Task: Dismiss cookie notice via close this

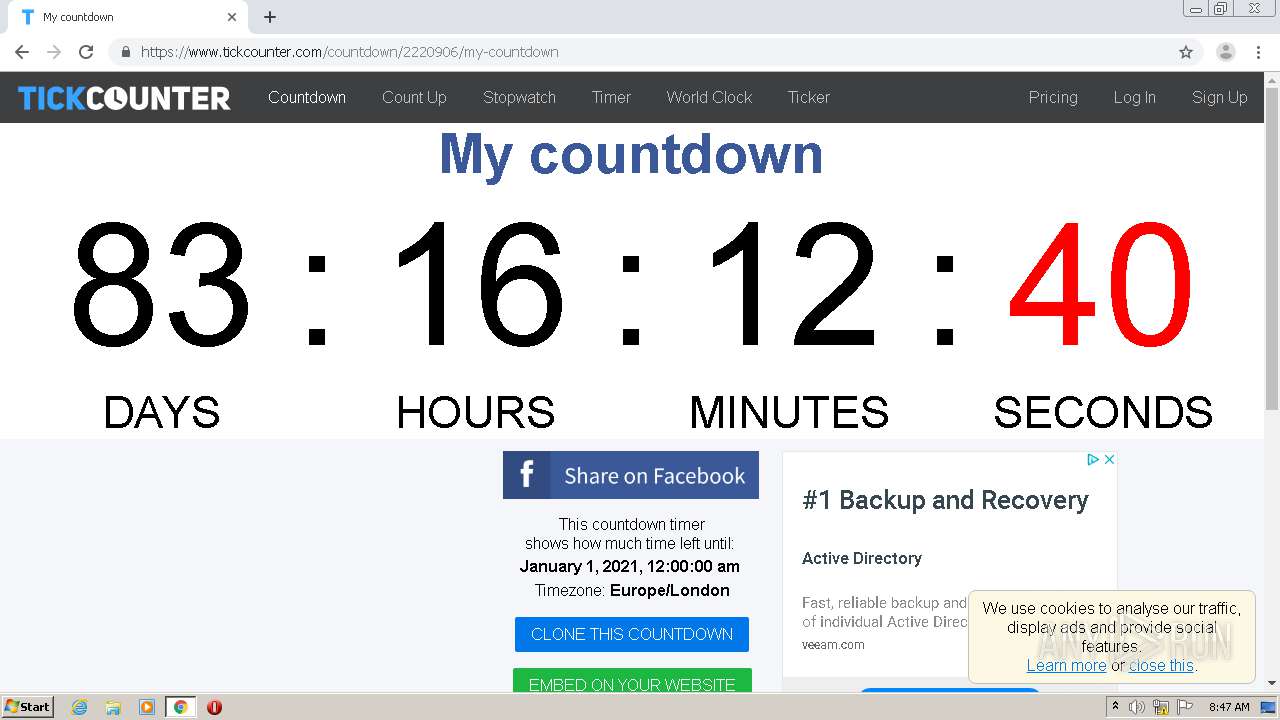Action: [1161, 665]
